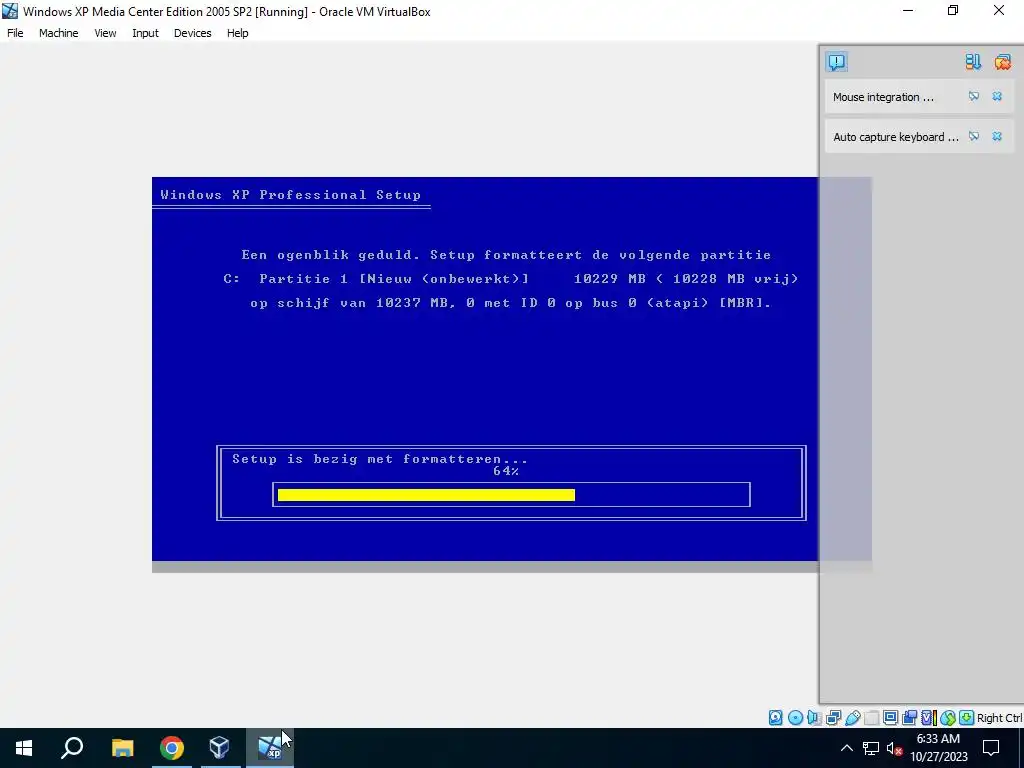The height and width of the screenshot is (768, 1024).
Task: Click the "op schijf van 10237 MB" line
Action: point(510,303)
